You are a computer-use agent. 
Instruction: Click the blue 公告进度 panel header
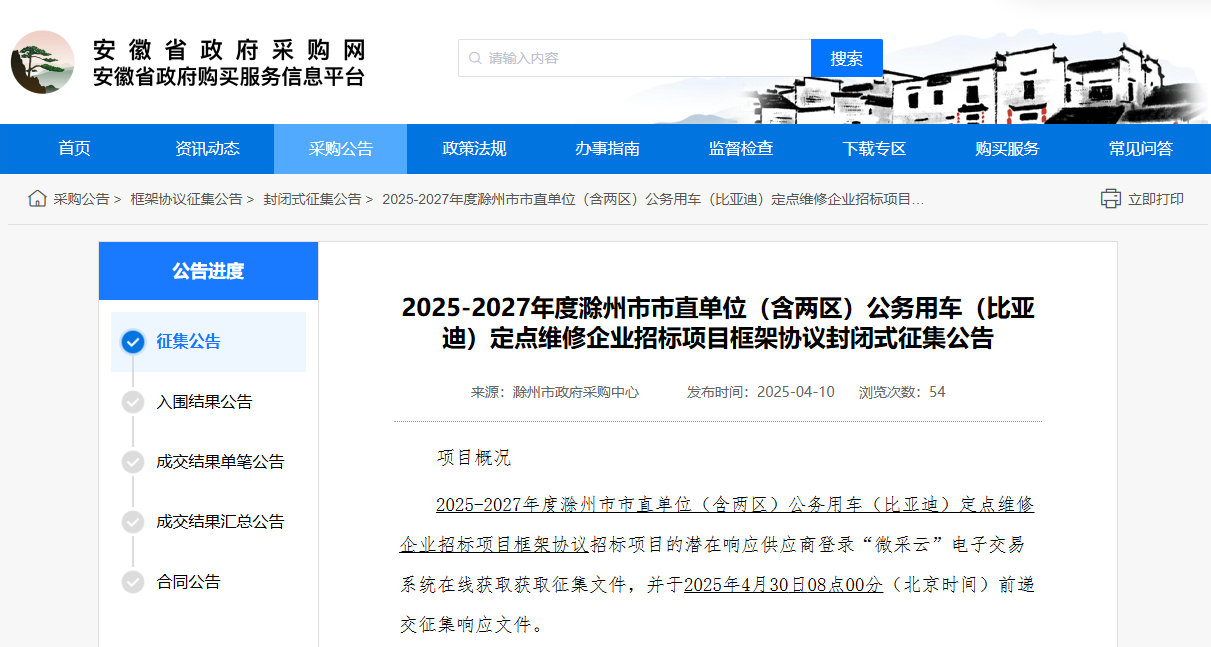pyautogui.click(x=208, y=270)
